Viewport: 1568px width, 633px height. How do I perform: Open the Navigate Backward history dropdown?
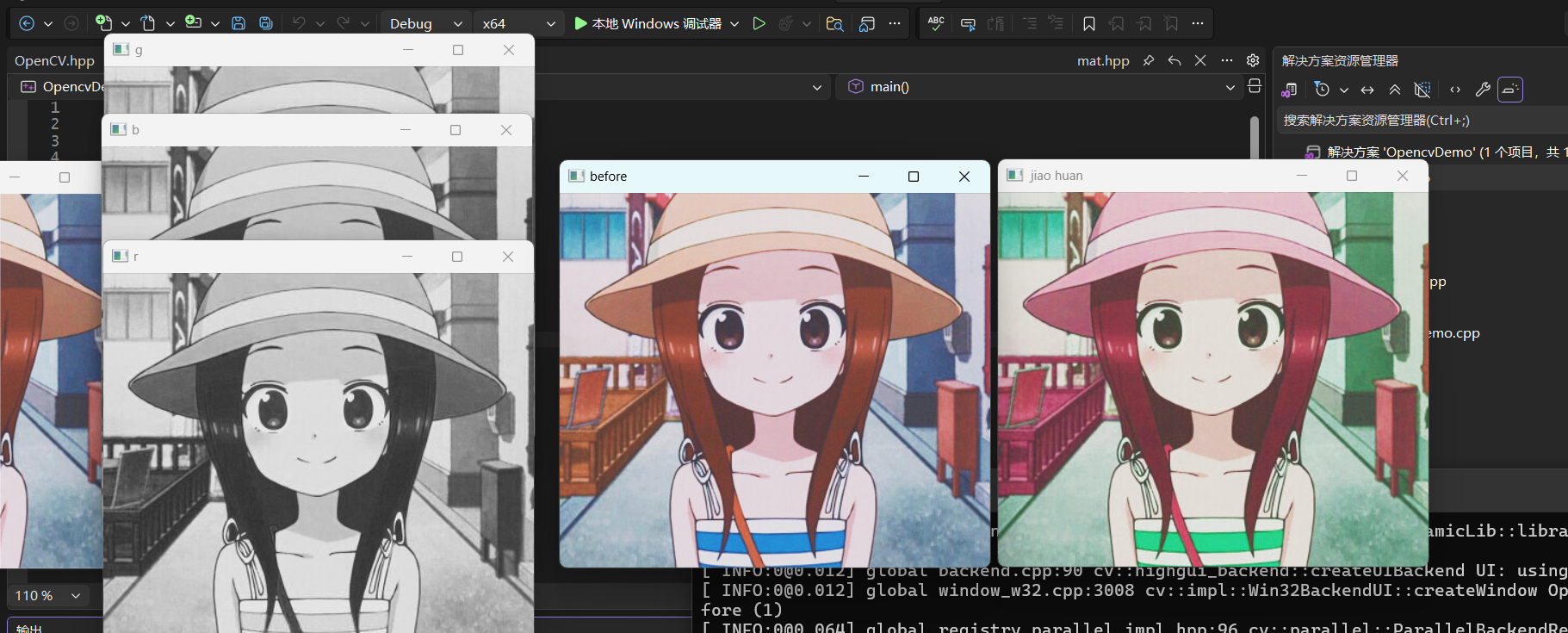48,24
